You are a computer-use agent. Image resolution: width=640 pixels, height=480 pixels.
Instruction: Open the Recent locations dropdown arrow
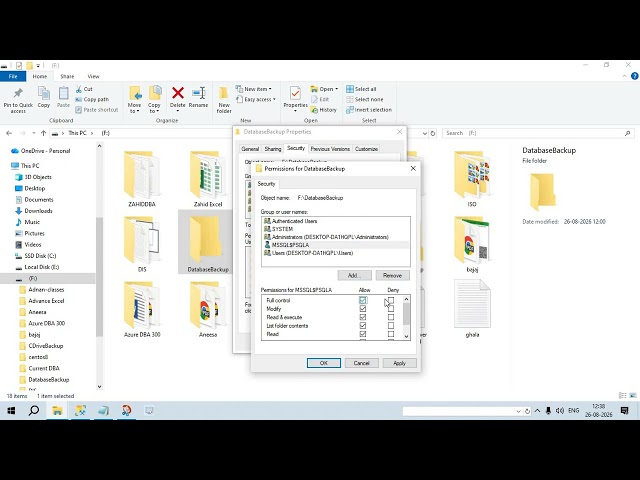click(33, 133)
